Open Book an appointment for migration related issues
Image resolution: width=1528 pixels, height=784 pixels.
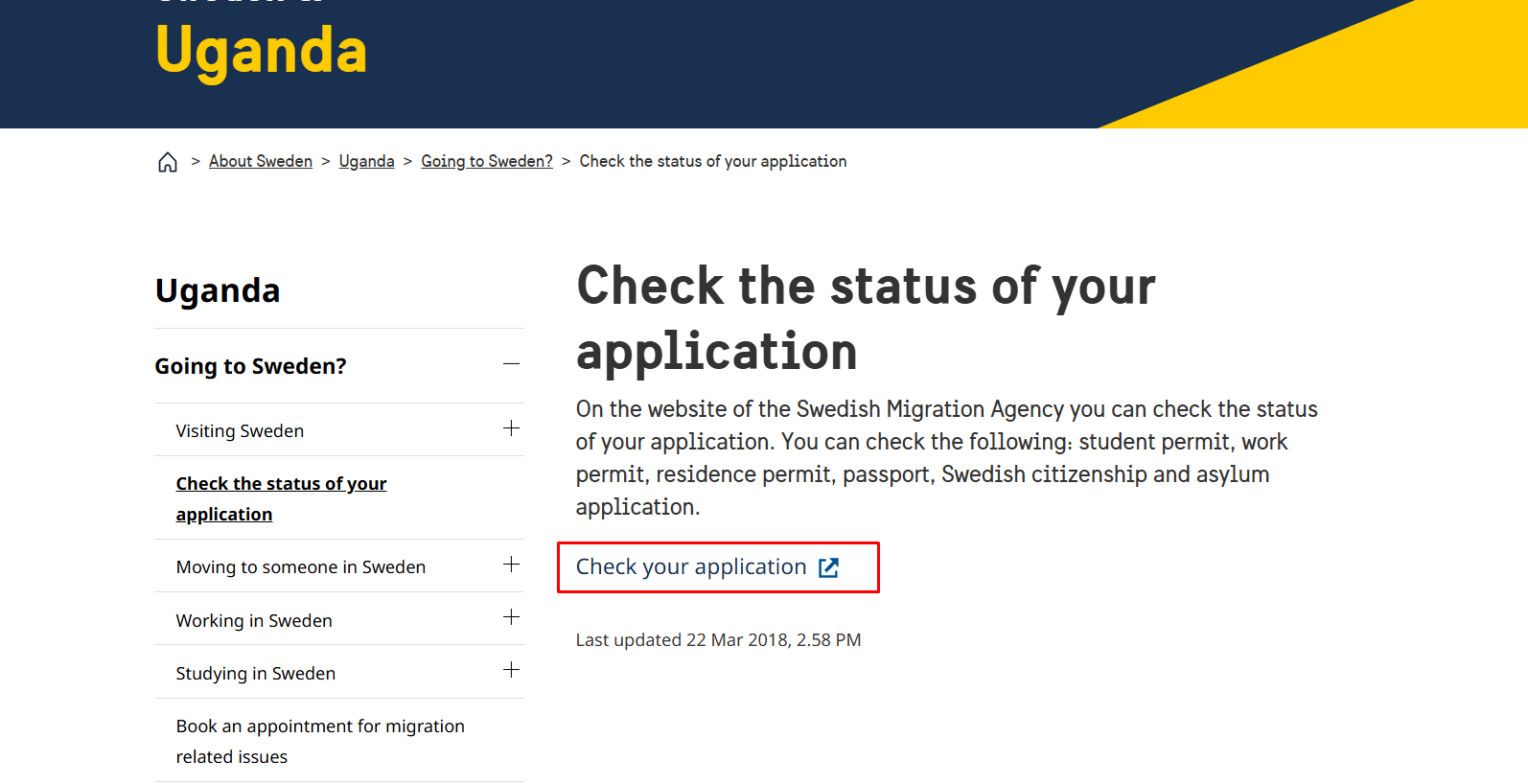320,741
